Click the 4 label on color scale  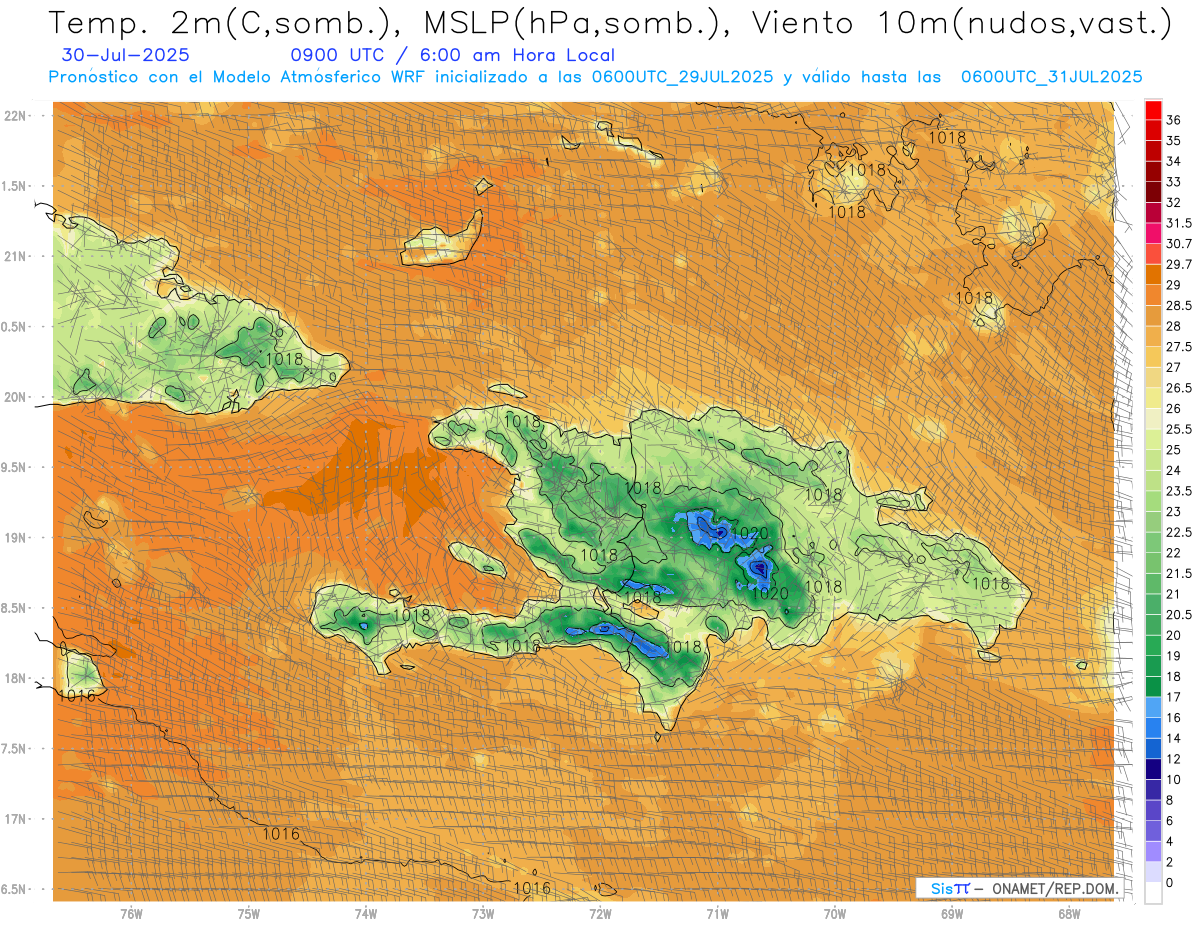pos(1170,841)
